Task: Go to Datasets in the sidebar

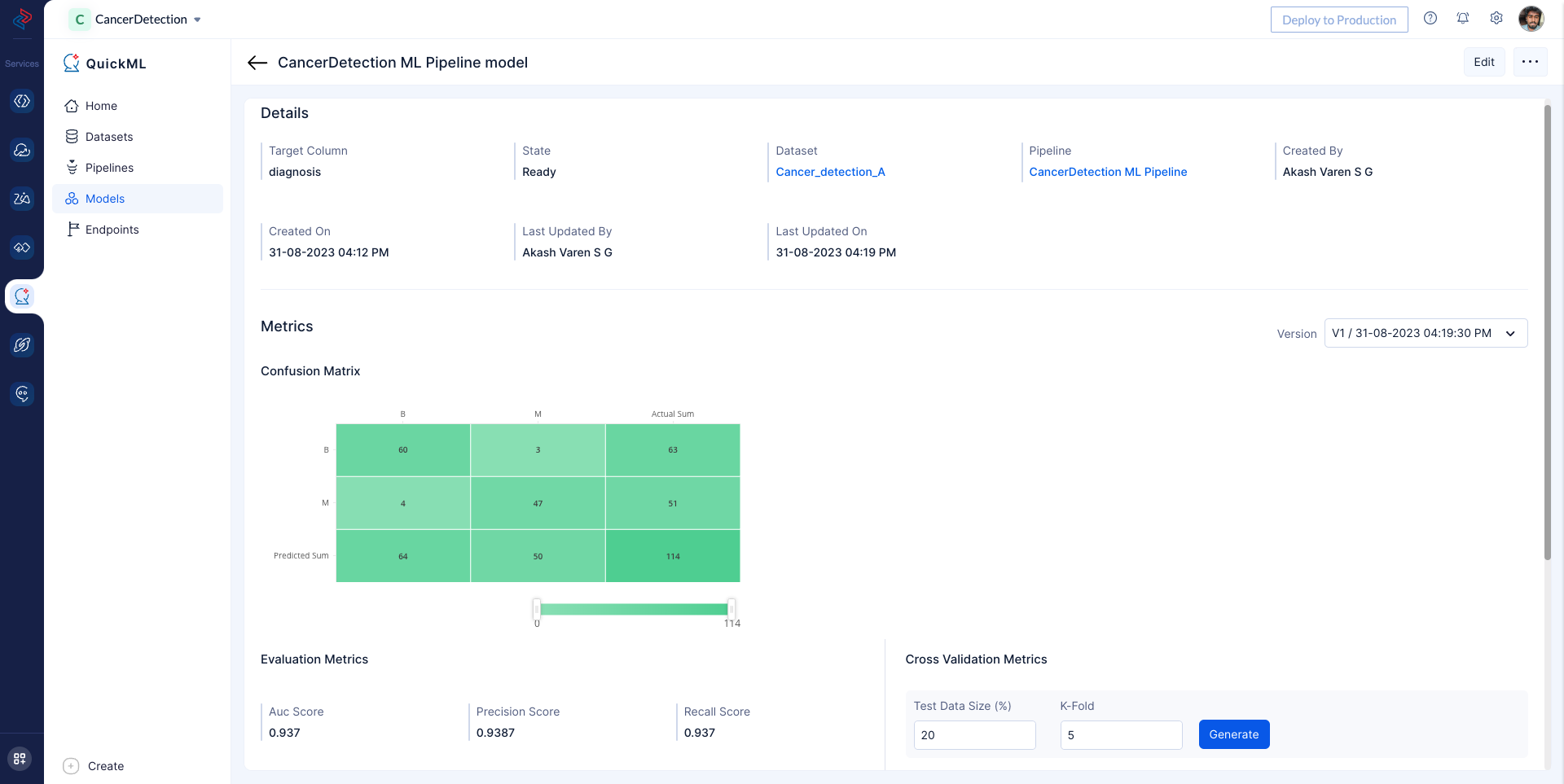Action: (x=109, y=137)
